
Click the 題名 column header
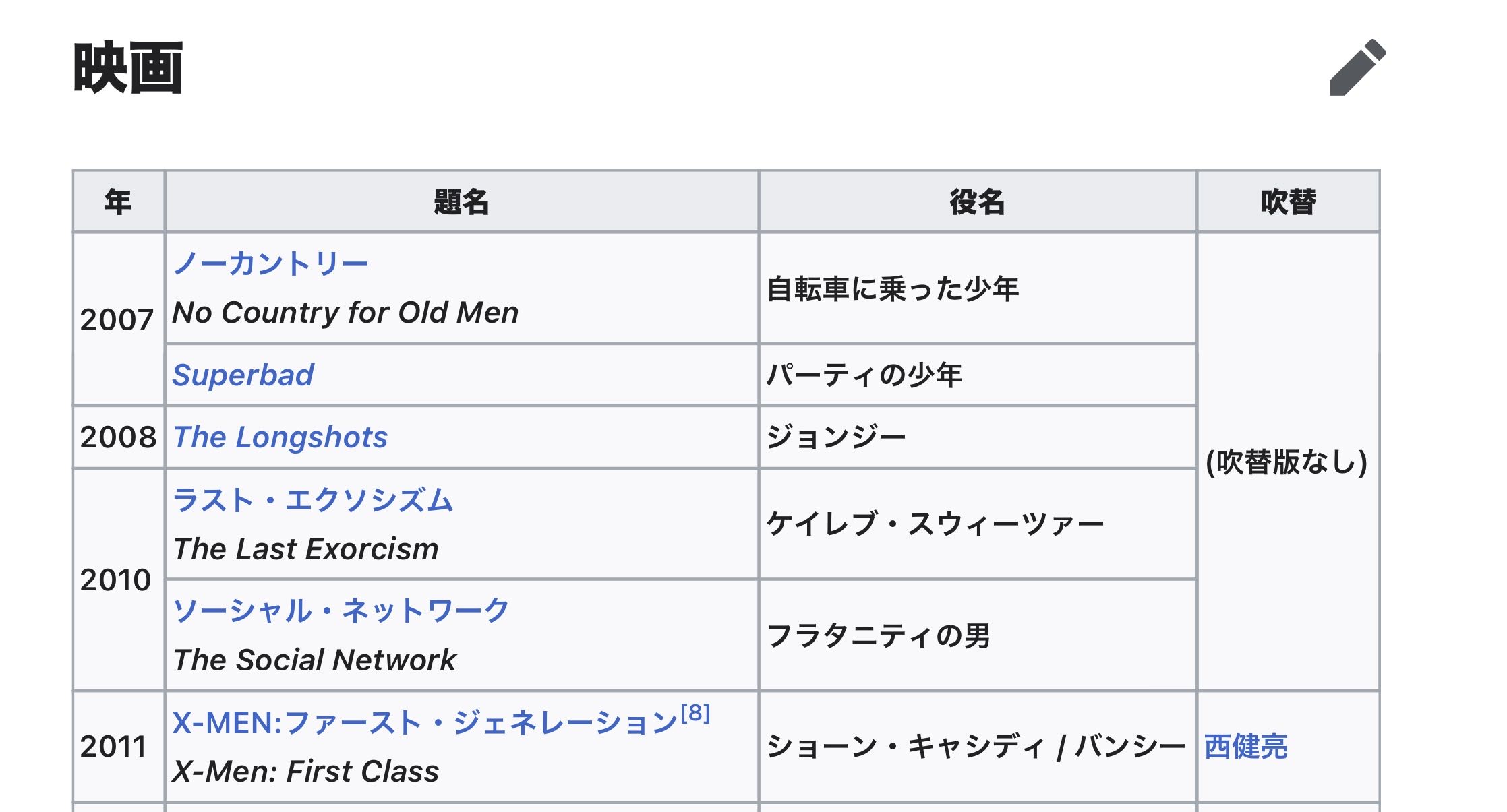coord(461,201)
